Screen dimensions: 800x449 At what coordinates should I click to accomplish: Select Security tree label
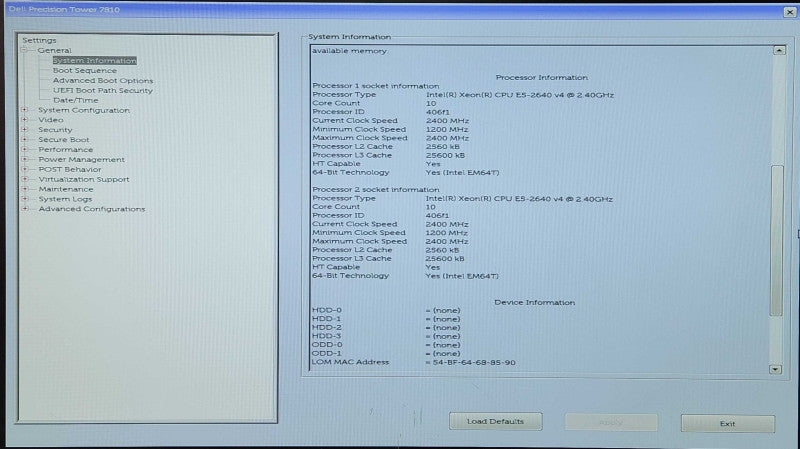55,130
